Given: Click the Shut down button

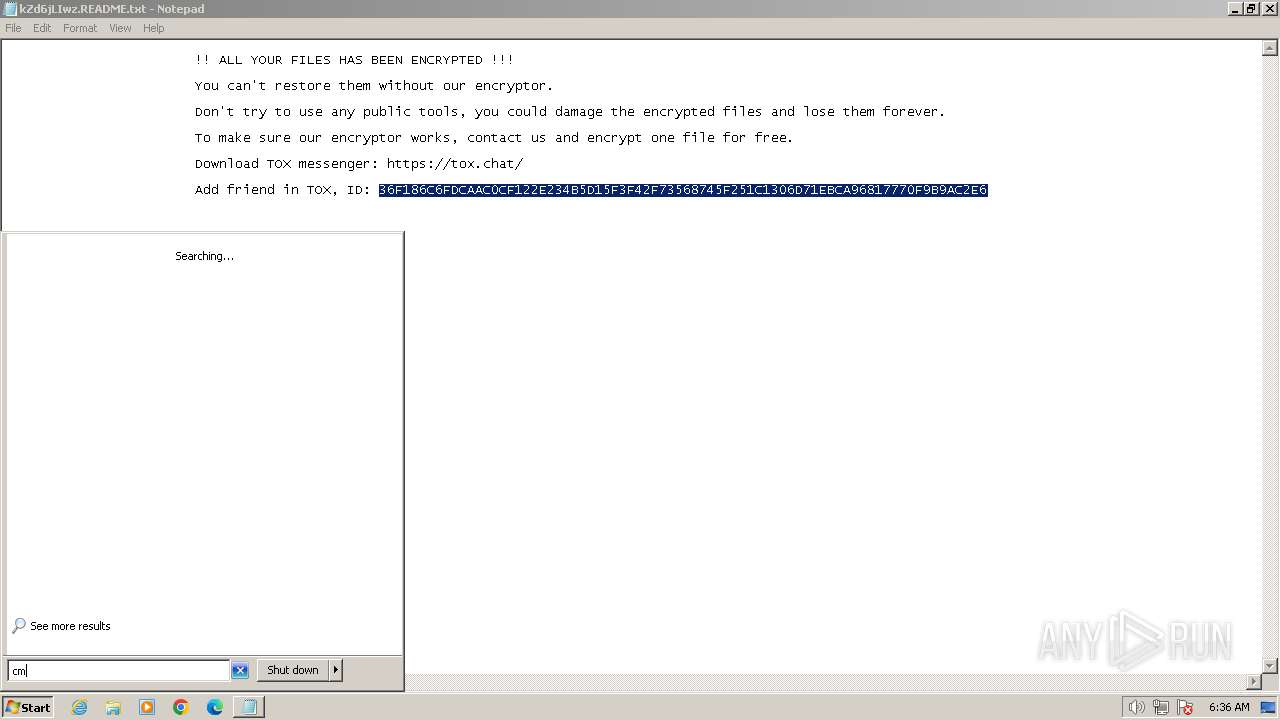Looking at the screenshot, I should 293,670.
